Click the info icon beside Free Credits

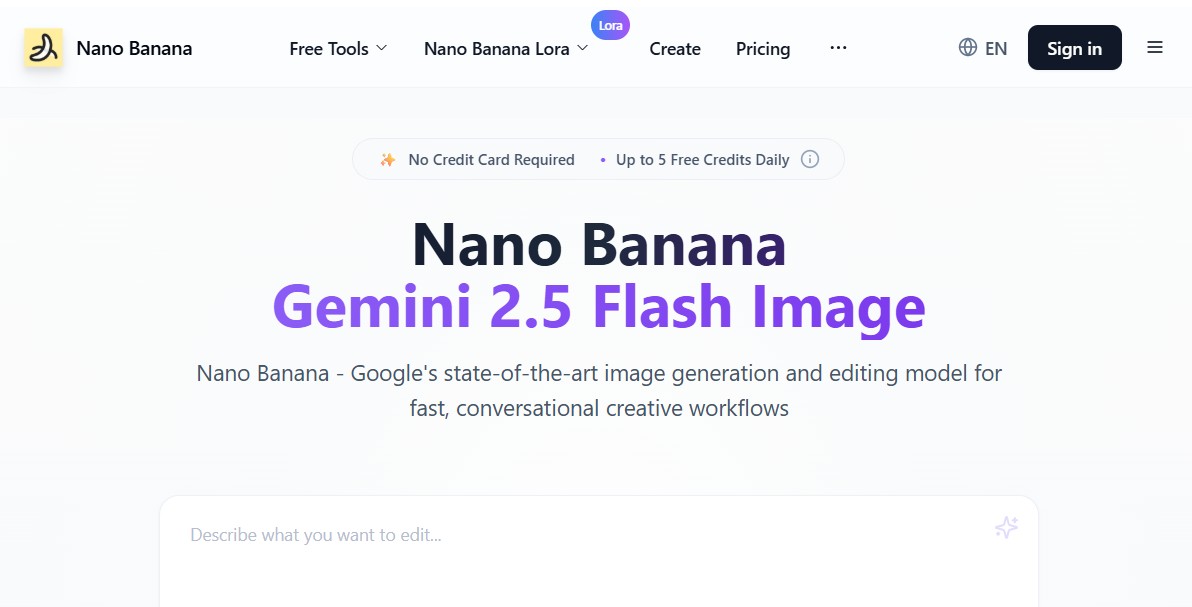pos(810,160)
